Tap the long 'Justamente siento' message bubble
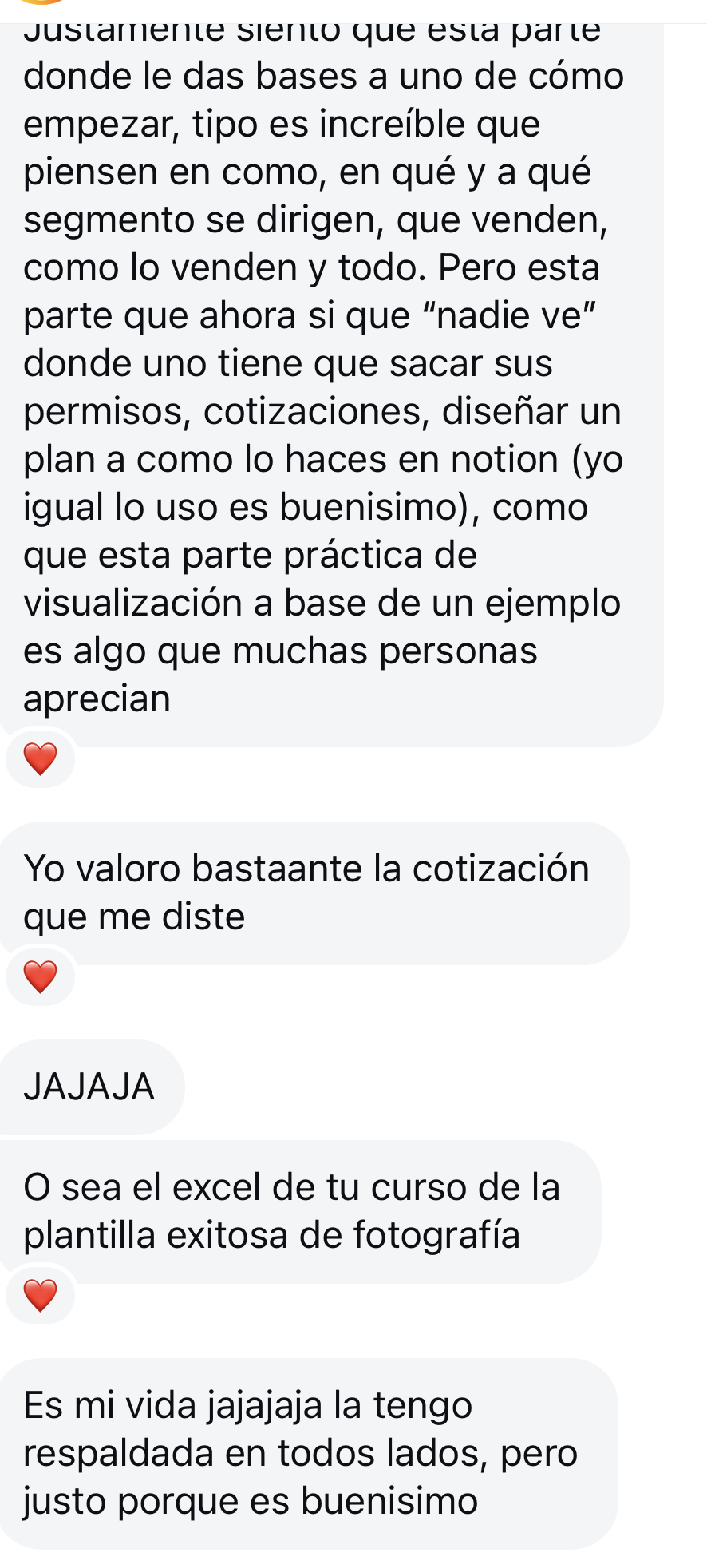 click(x=331, y=385)
